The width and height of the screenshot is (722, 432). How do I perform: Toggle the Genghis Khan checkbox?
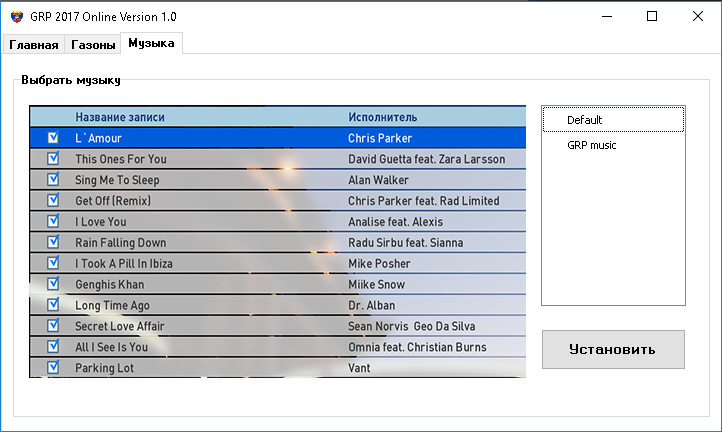53,283
